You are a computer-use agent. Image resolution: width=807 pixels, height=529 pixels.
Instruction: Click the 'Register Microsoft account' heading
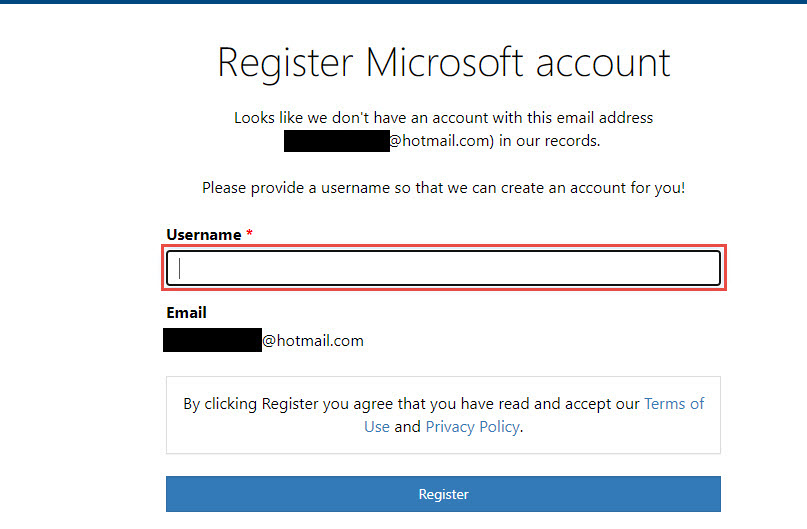443,63
